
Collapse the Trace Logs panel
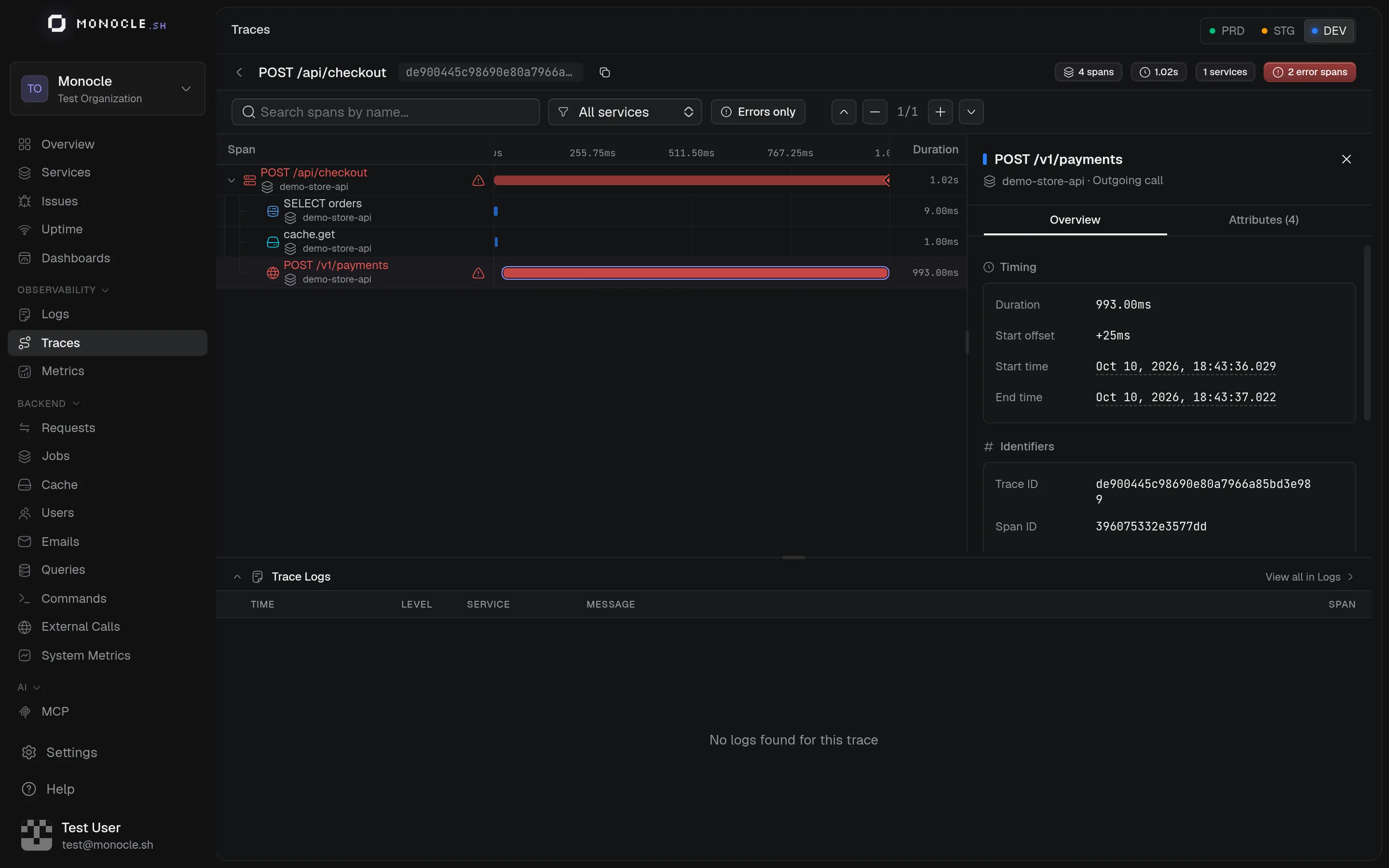tap(237, 577)
